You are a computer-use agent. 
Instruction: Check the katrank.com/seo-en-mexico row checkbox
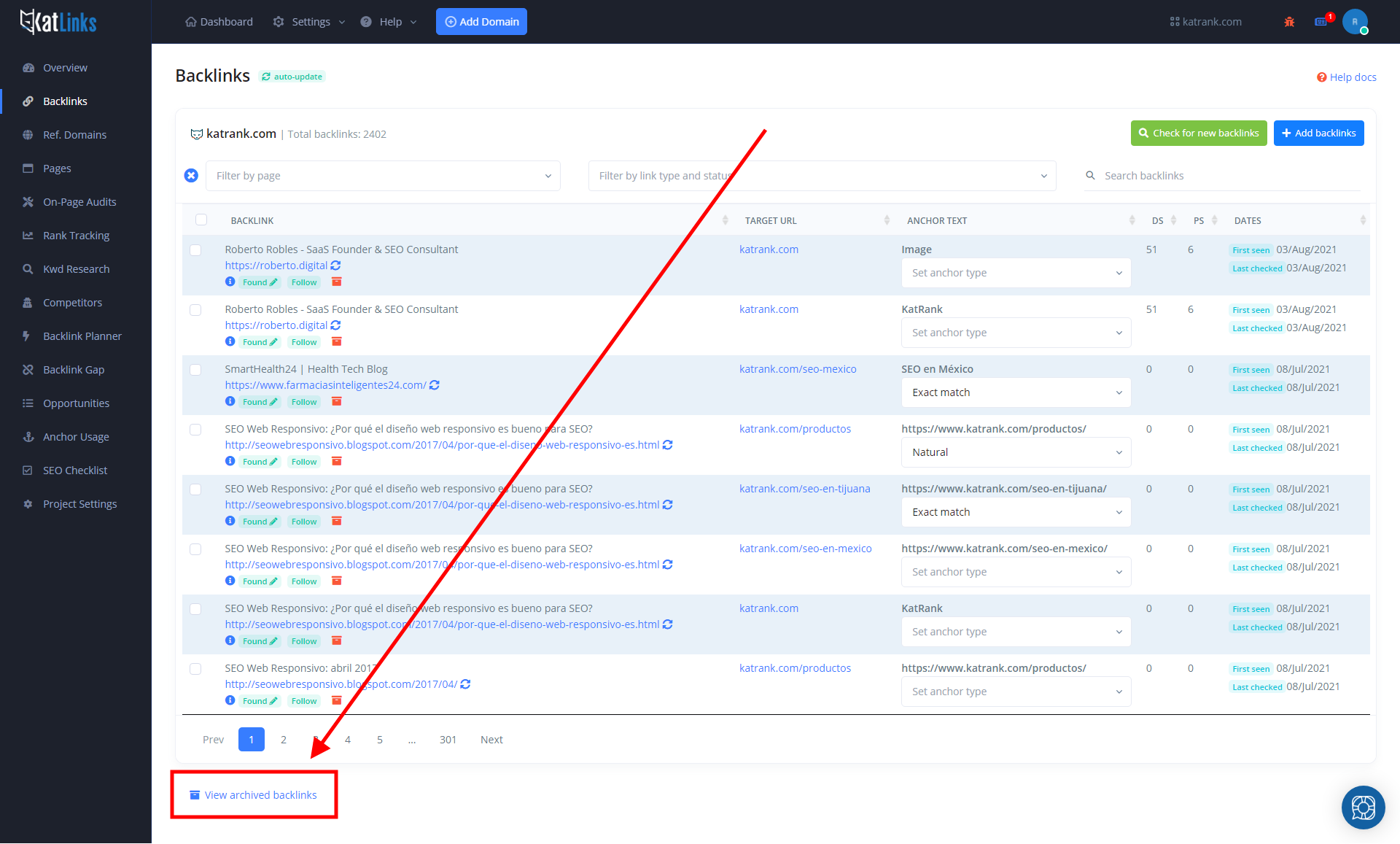(x=195, y=549)
